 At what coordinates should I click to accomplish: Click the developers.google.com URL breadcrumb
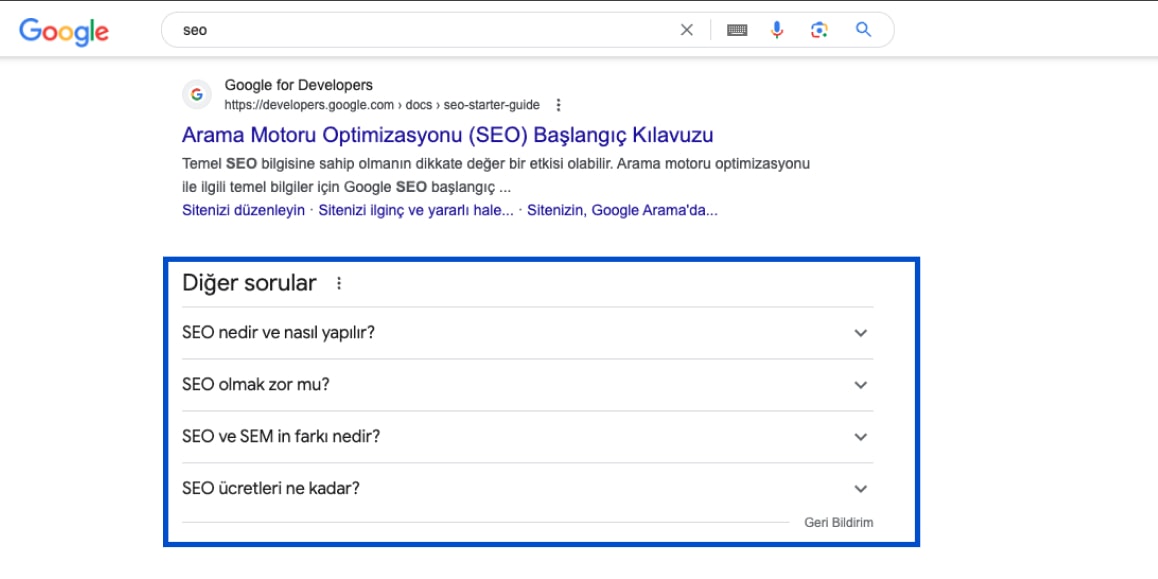pos(382,105)
